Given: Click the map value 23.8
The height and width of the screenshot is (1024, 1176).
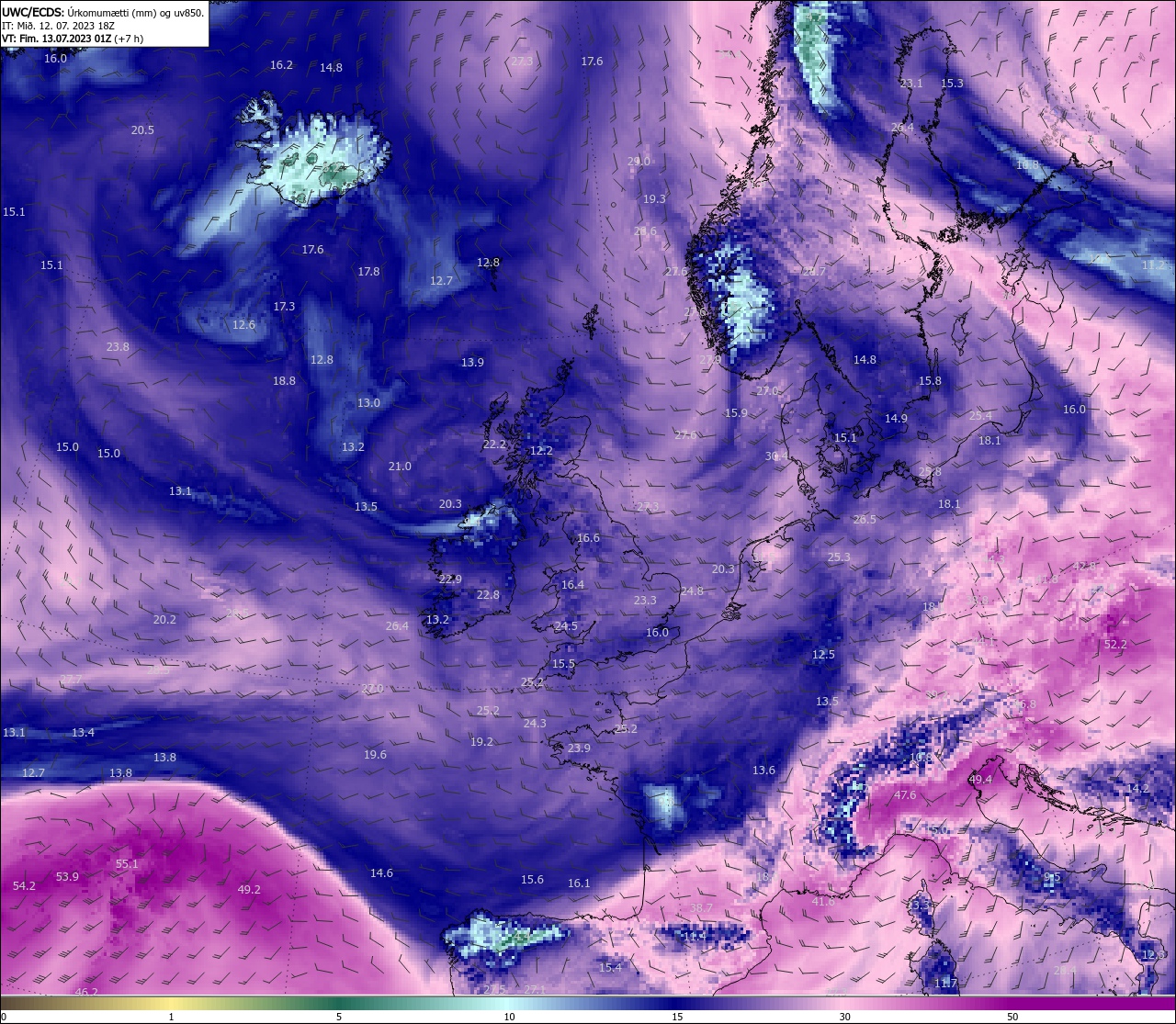Looking at the screenshot, I should tap(118, 347).
